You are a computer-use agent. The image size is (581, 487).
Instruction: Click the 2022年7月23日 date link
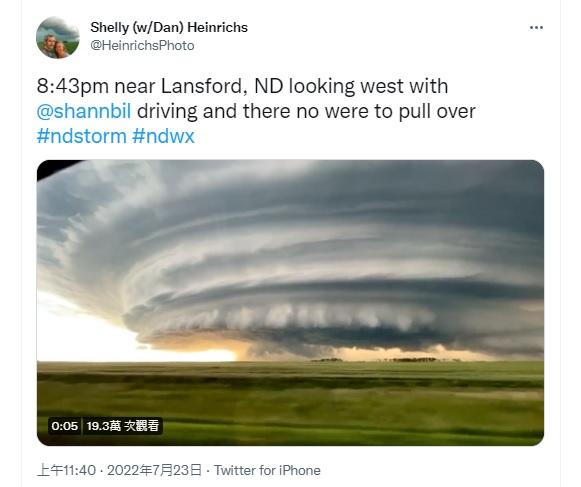(154, 470)
